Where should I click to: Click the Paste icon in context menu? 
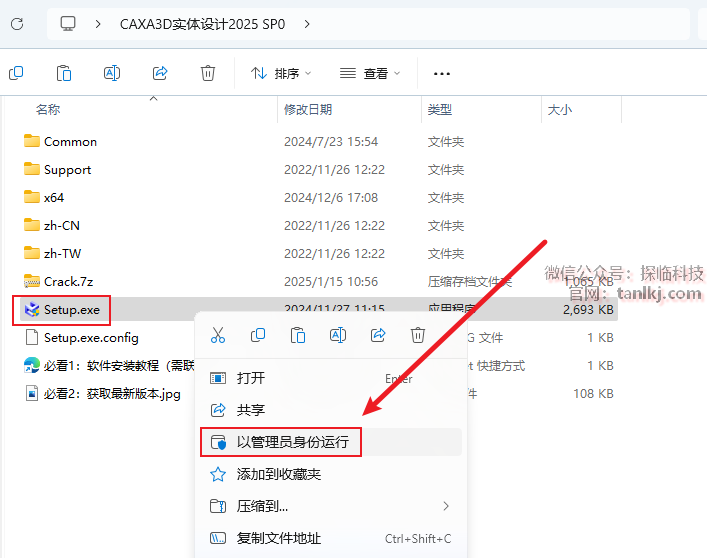tap(298, 335)
